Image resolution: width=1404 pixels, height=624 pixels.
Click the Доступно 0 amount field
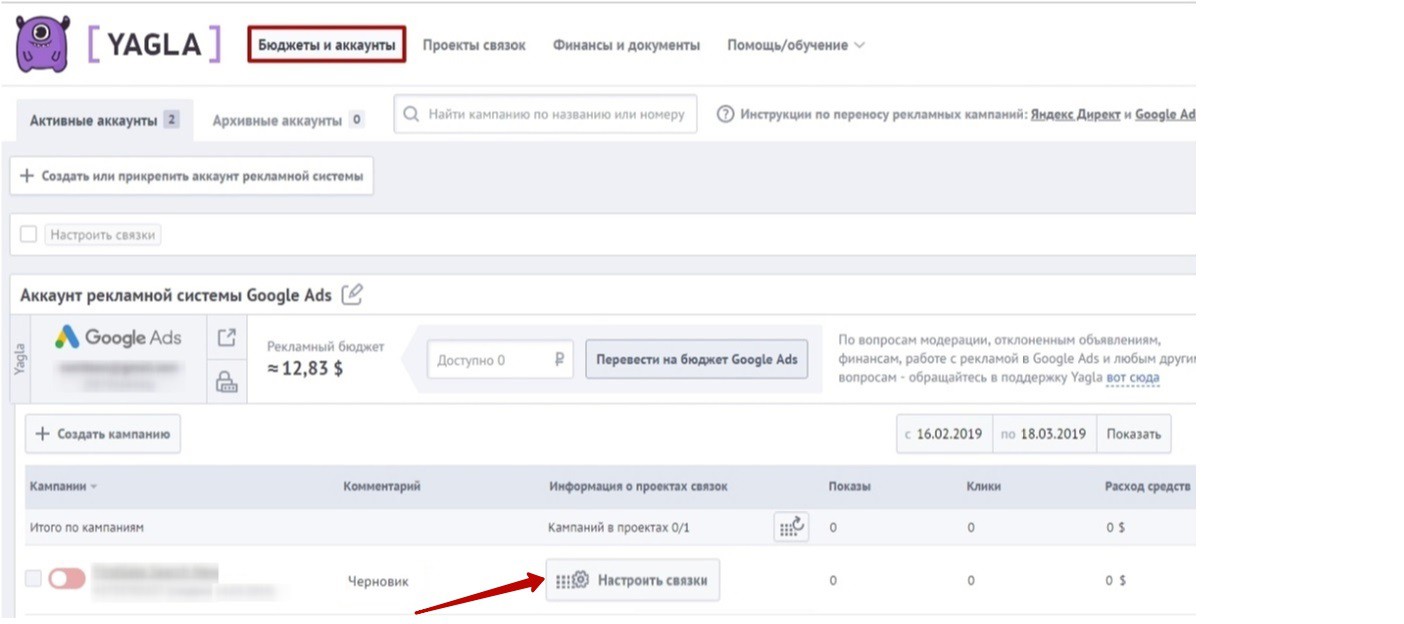click(500, 360)
